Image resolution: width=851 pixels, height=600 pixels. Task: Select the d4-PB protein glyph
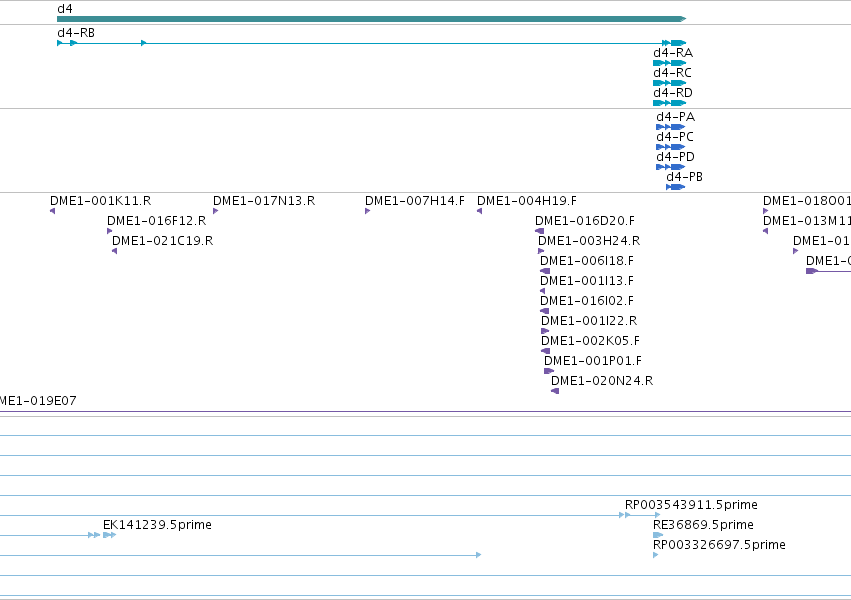pos(675,187)
